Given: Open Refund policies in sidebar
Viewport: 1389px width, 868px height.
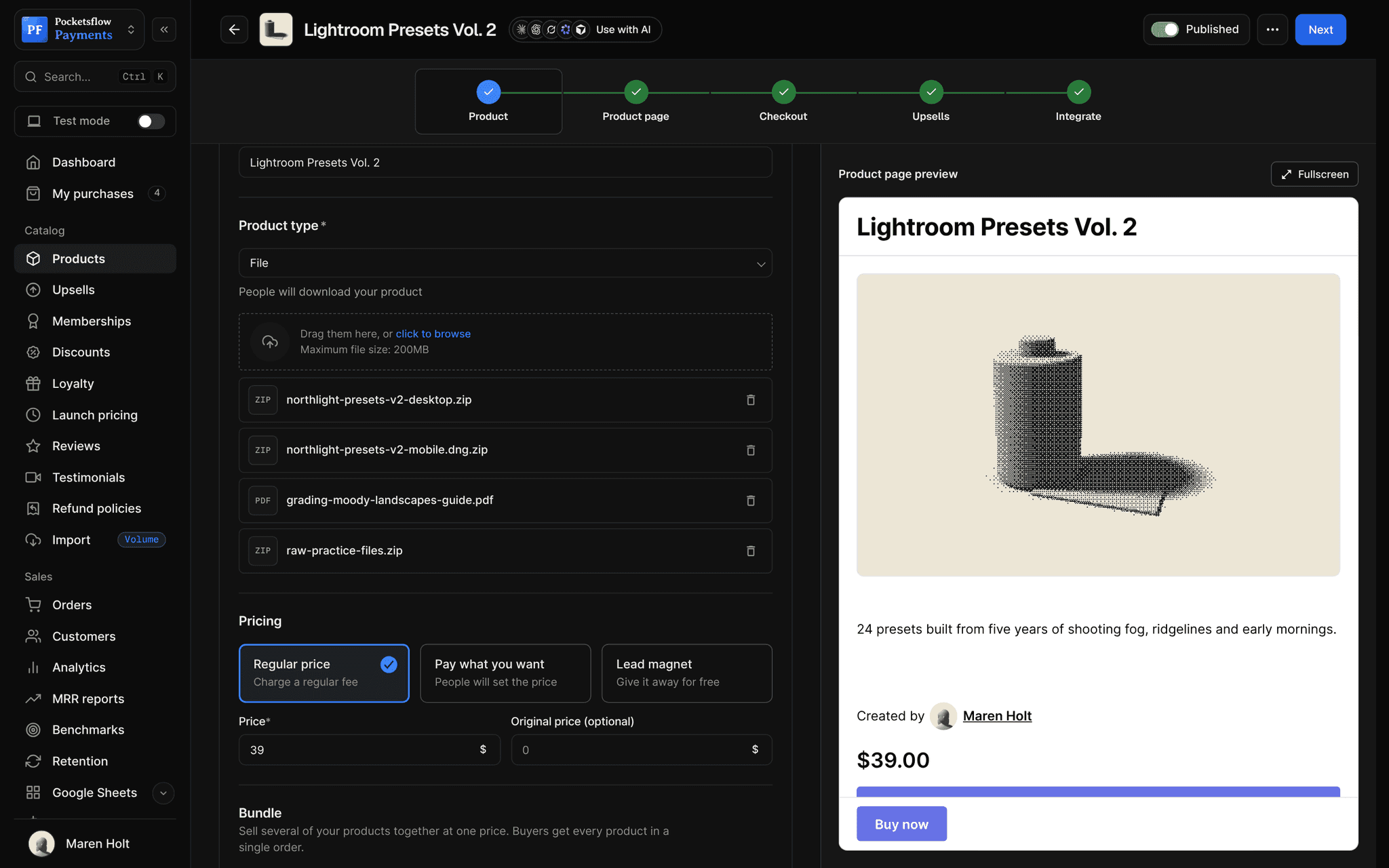Looking at the screenshot, I should [x=95, y=509].
